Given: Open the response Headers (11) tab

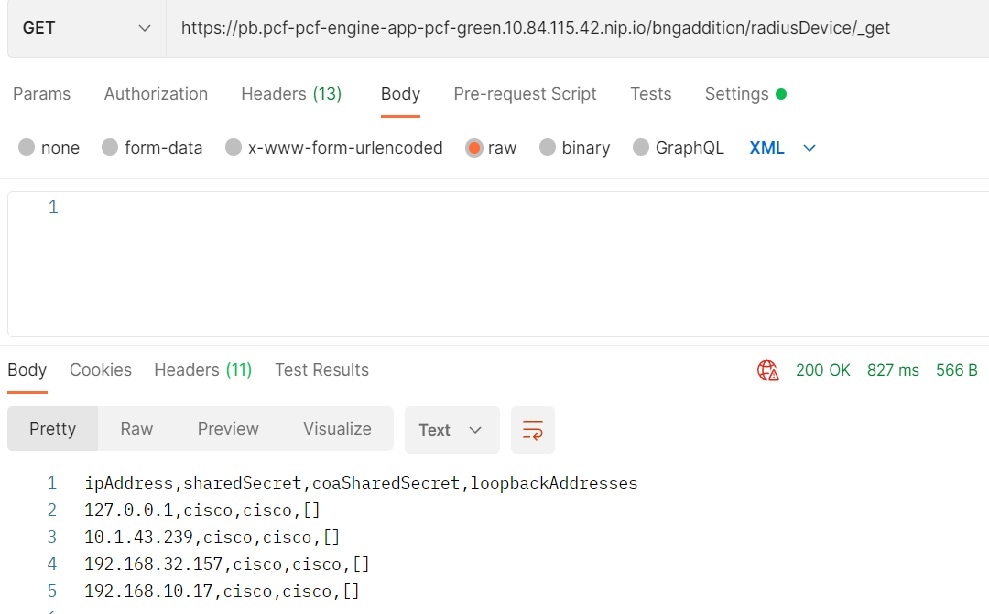Looking at the screenshot, I should [203, 370].
